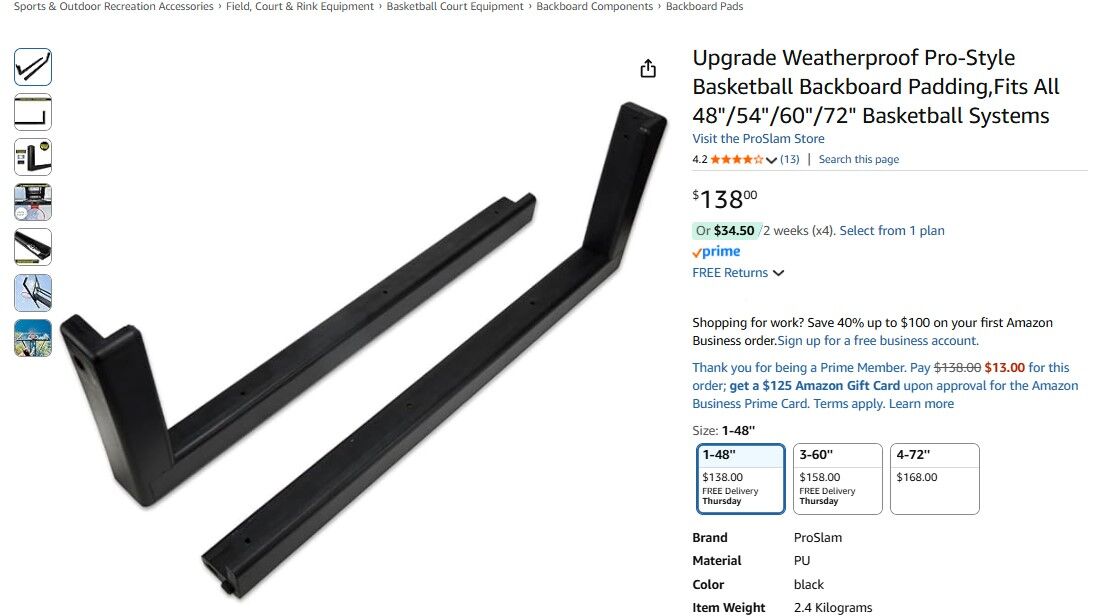Expand the rating breakdown chevron
Screen dimensions: 1093x616
(771, 160)
